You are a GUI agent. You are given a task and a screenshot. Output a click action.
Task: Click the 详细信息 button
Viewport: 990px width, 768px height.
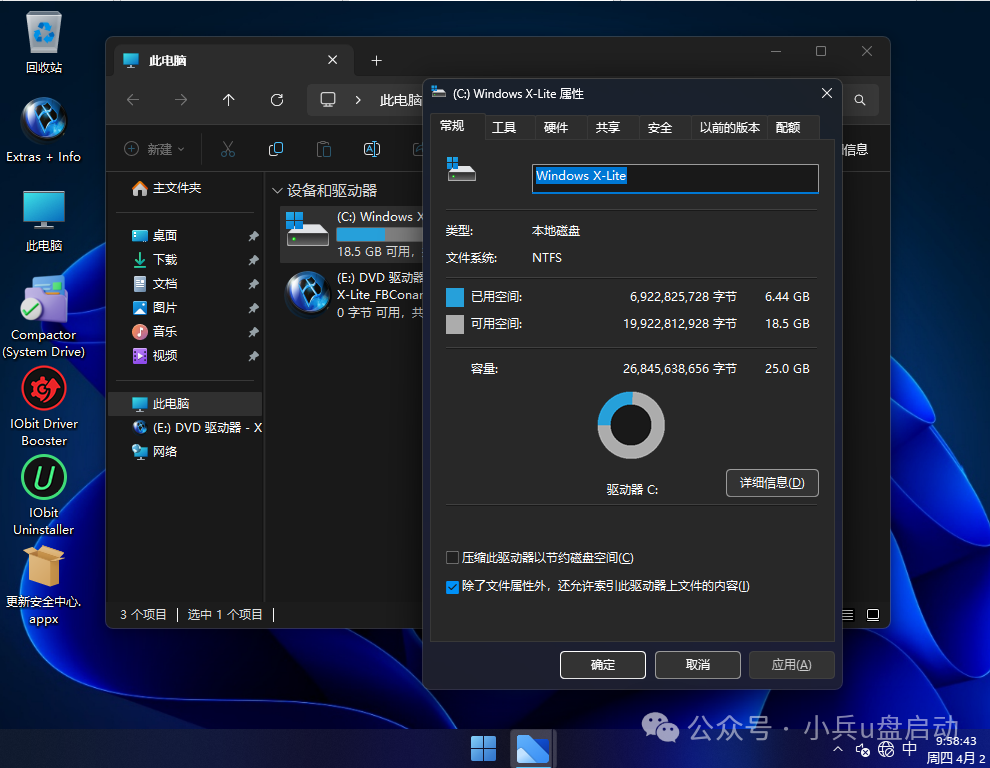tap(771, 483)
